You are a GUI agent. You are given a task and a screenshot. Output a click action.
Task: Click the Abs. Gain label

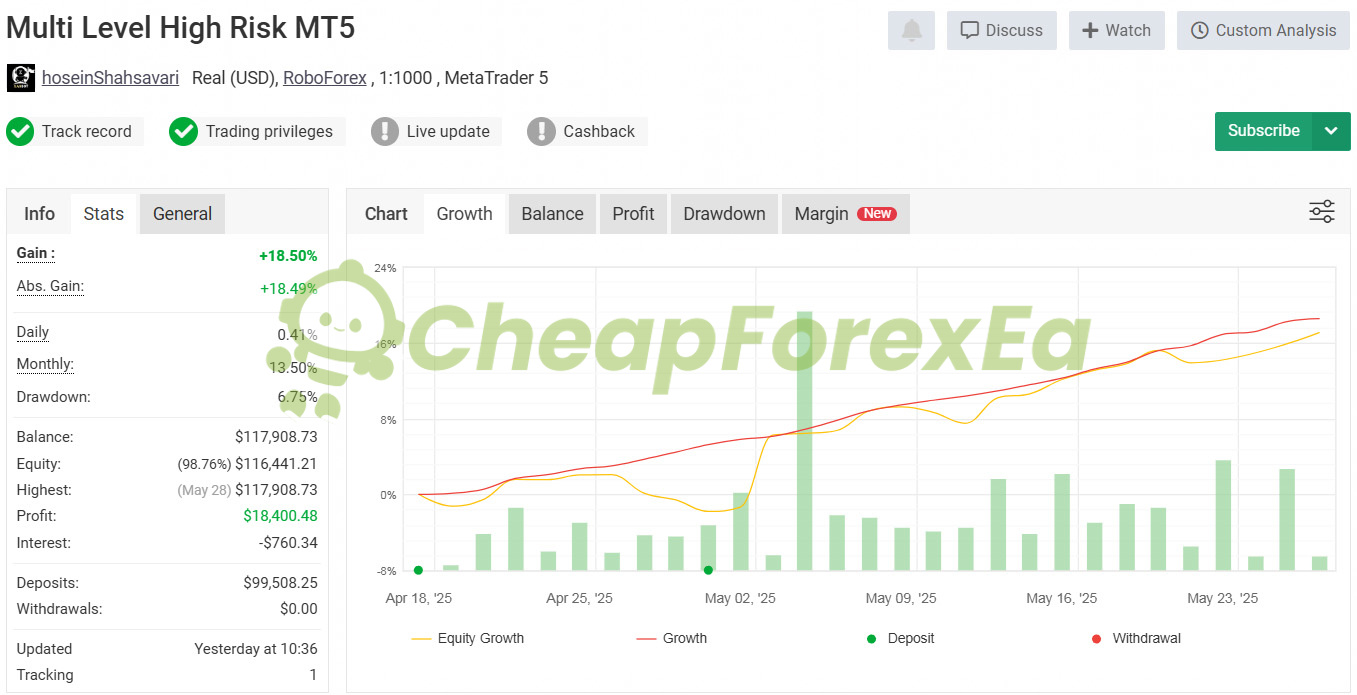[50, 287]
